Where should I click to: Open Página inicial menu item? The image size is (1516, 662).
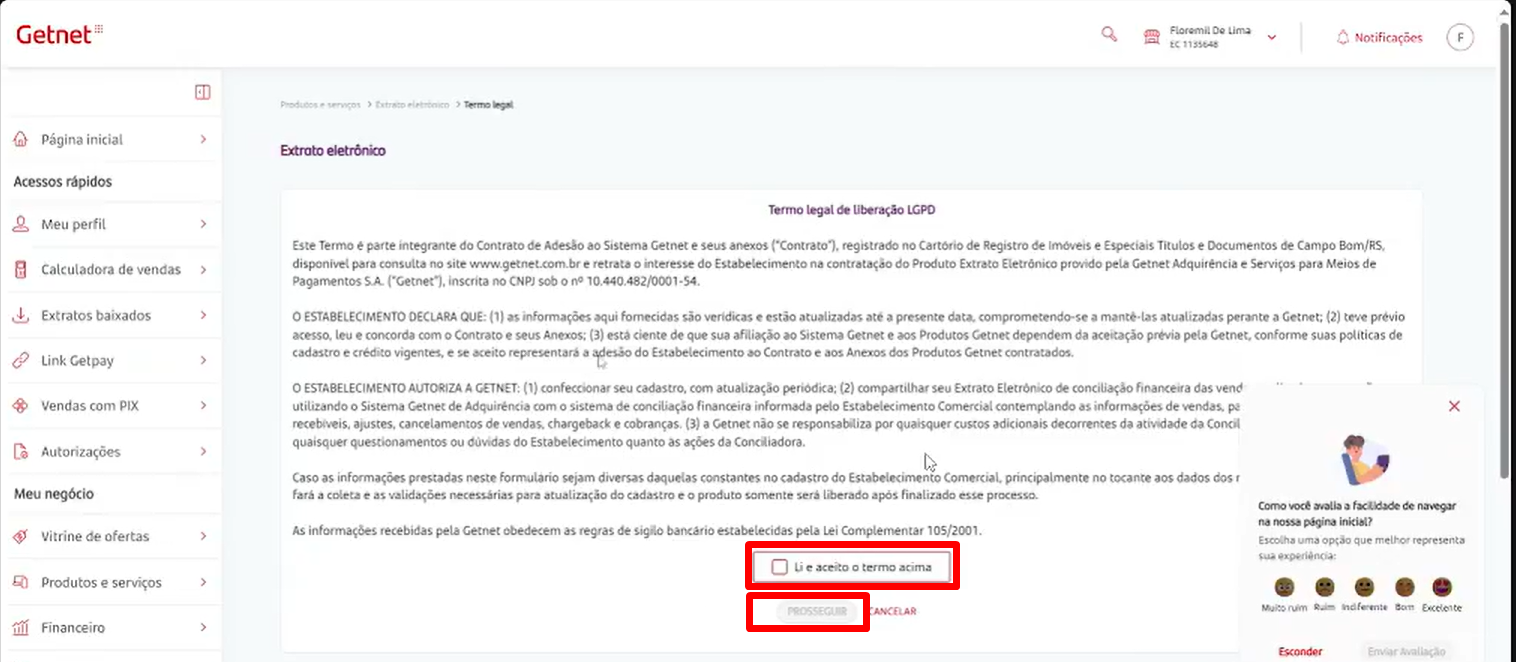tap(110, 139)
